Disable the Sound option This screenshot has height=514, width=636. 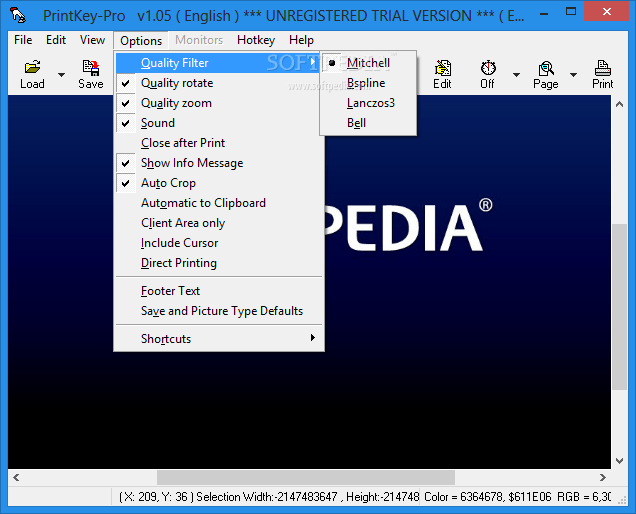[219, 123]
